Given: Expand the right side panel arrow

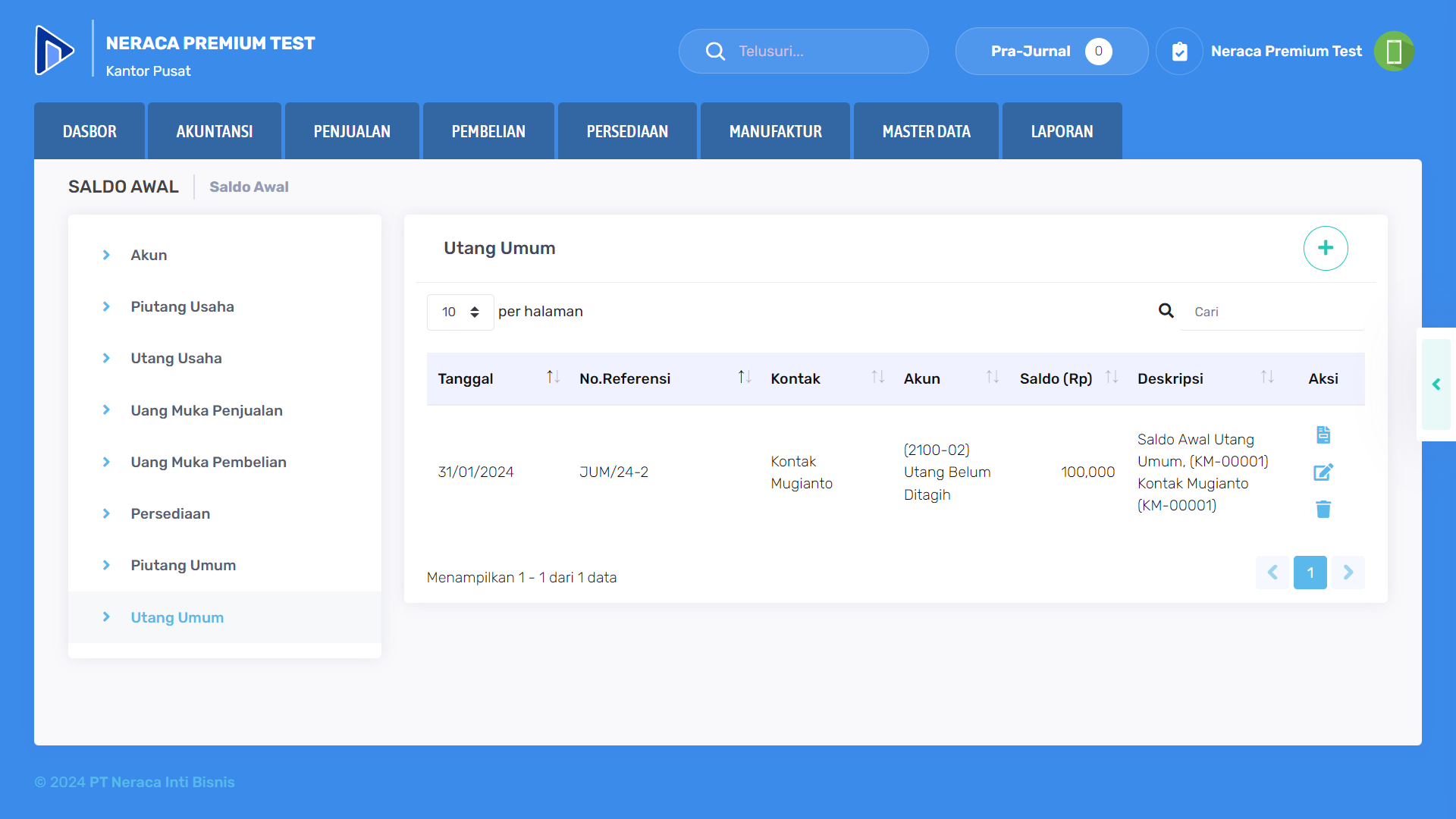Looking at the screenshot, I should [x=1436, y=384].
